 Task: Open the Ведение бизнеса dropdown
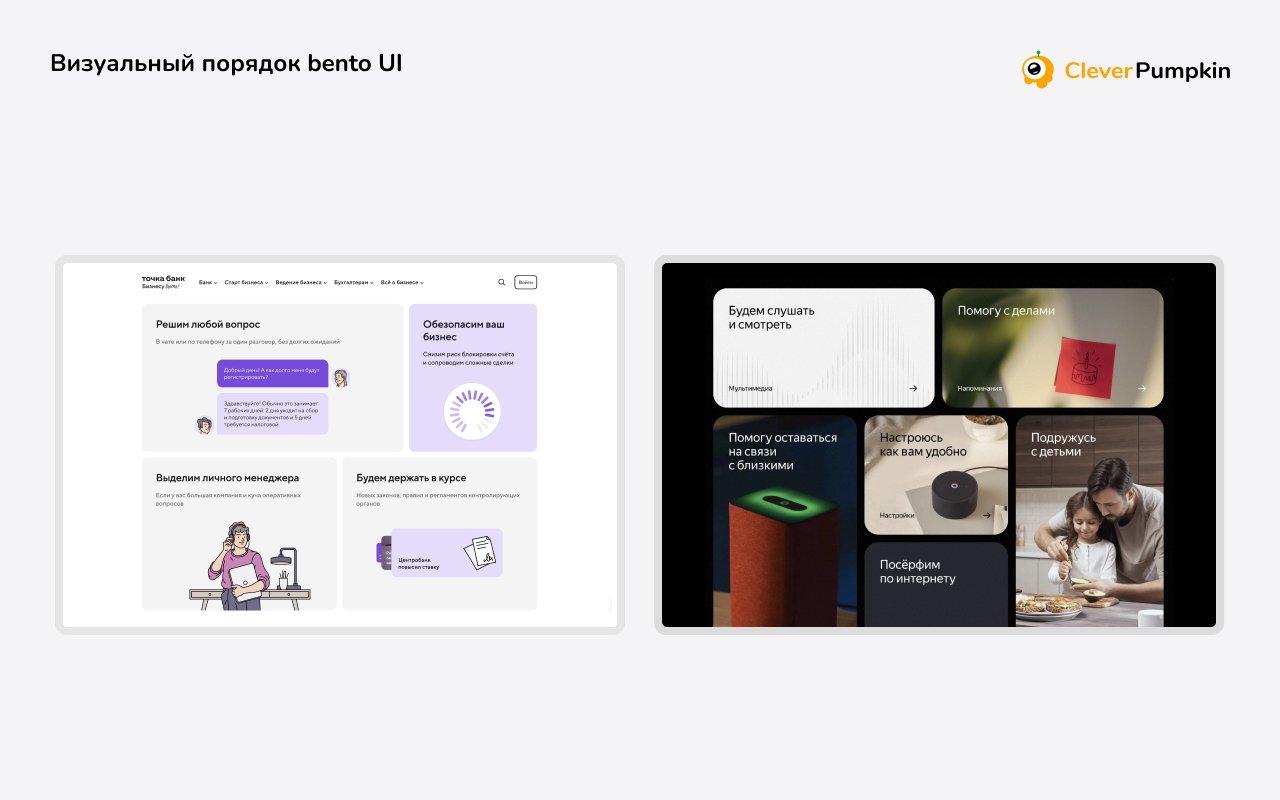pyautogui.click(x=301, y=282)
